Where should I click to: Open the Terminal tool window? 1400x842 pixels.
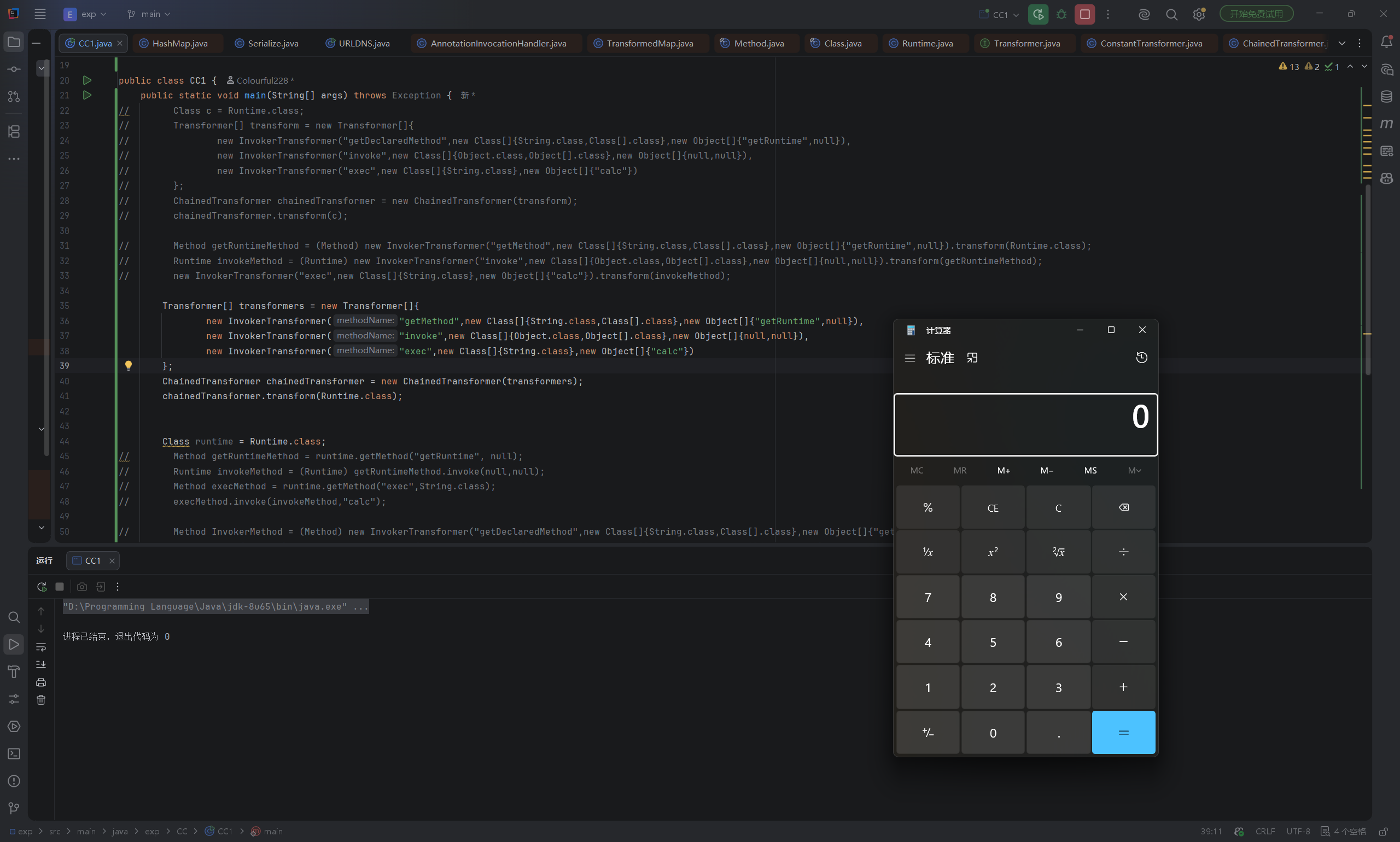tap(14, 753)
